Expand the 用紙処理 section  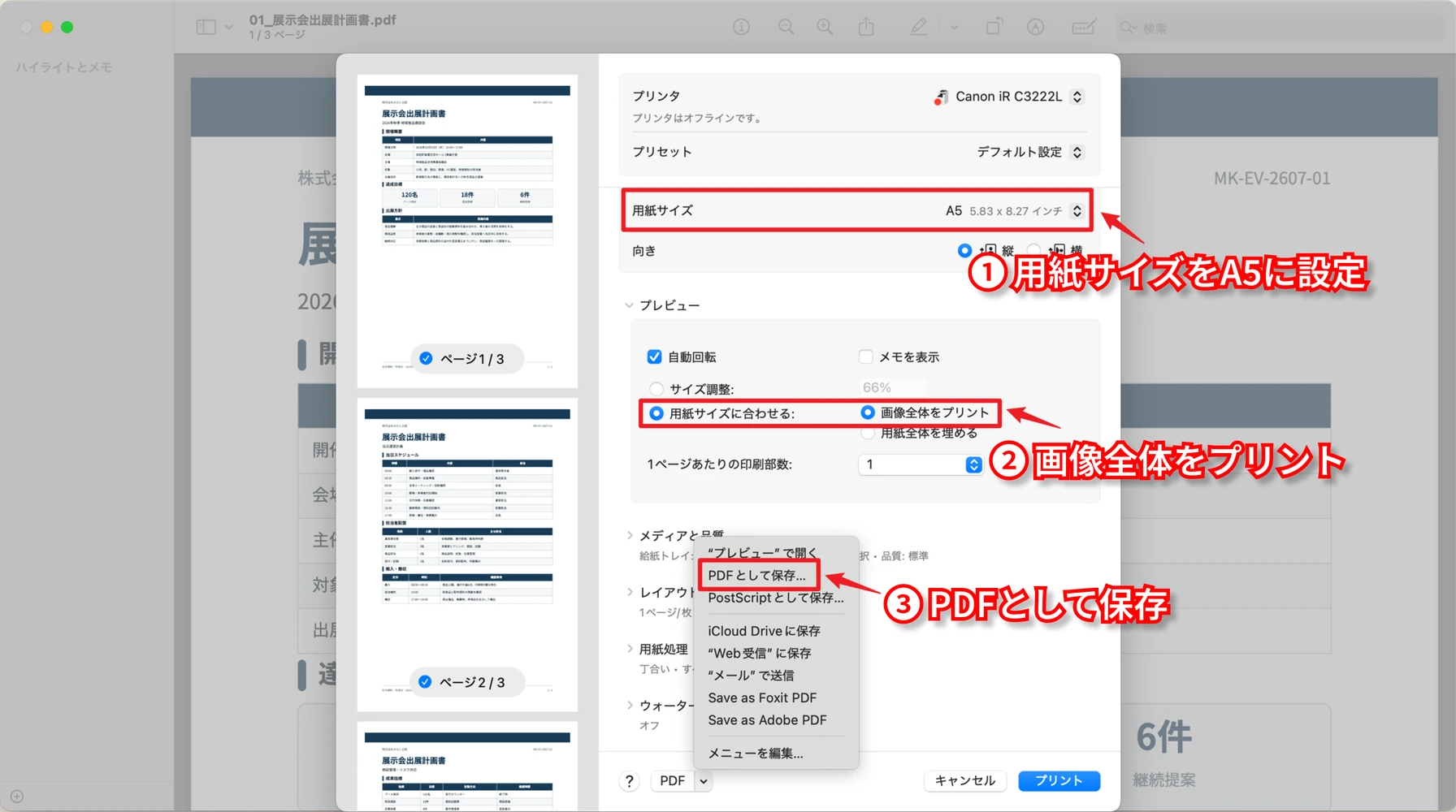[x=630, y=649]
